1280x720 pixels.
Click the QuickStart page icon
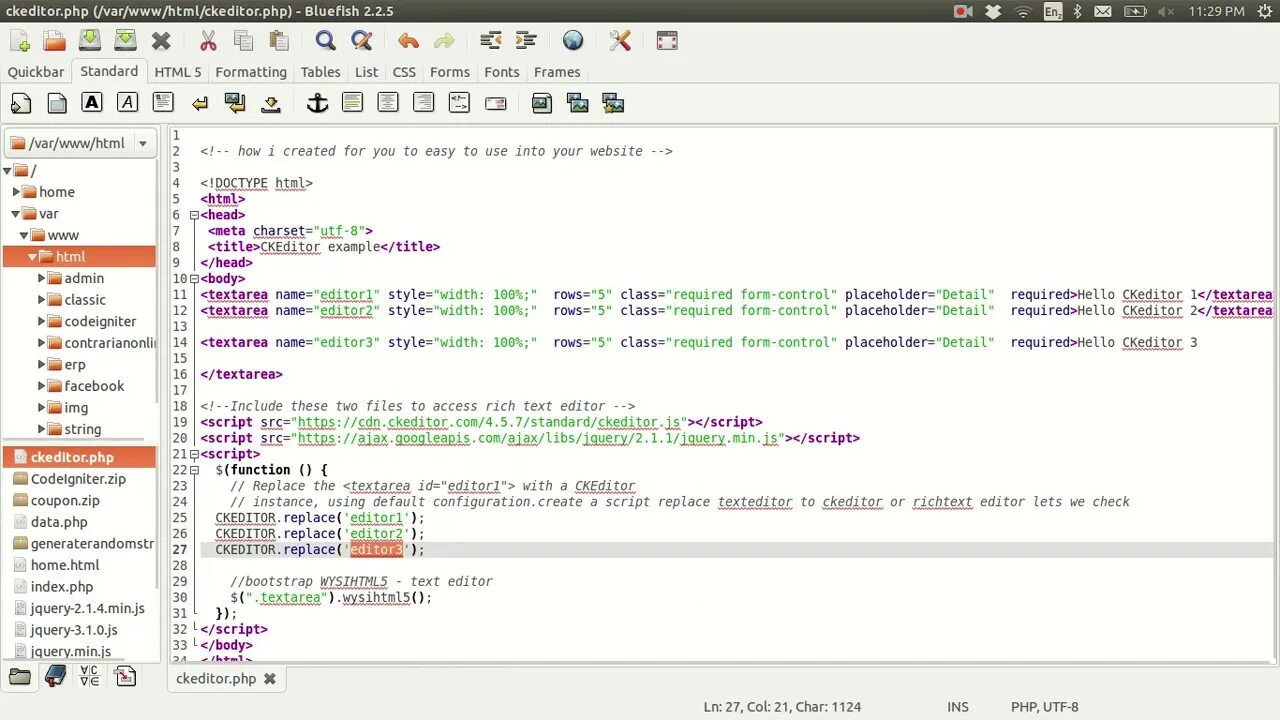[21, 102]
